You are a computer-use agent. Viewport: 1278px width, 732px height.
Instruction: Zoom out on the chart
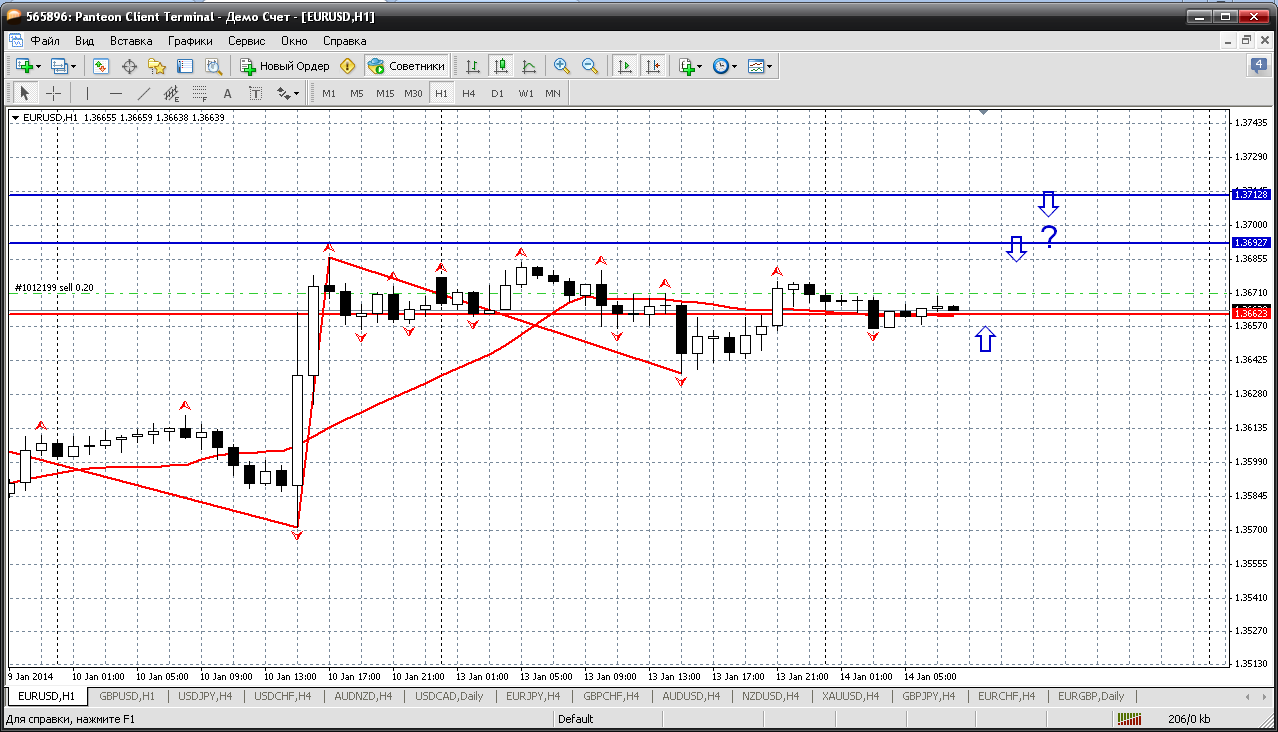[590, 66]
